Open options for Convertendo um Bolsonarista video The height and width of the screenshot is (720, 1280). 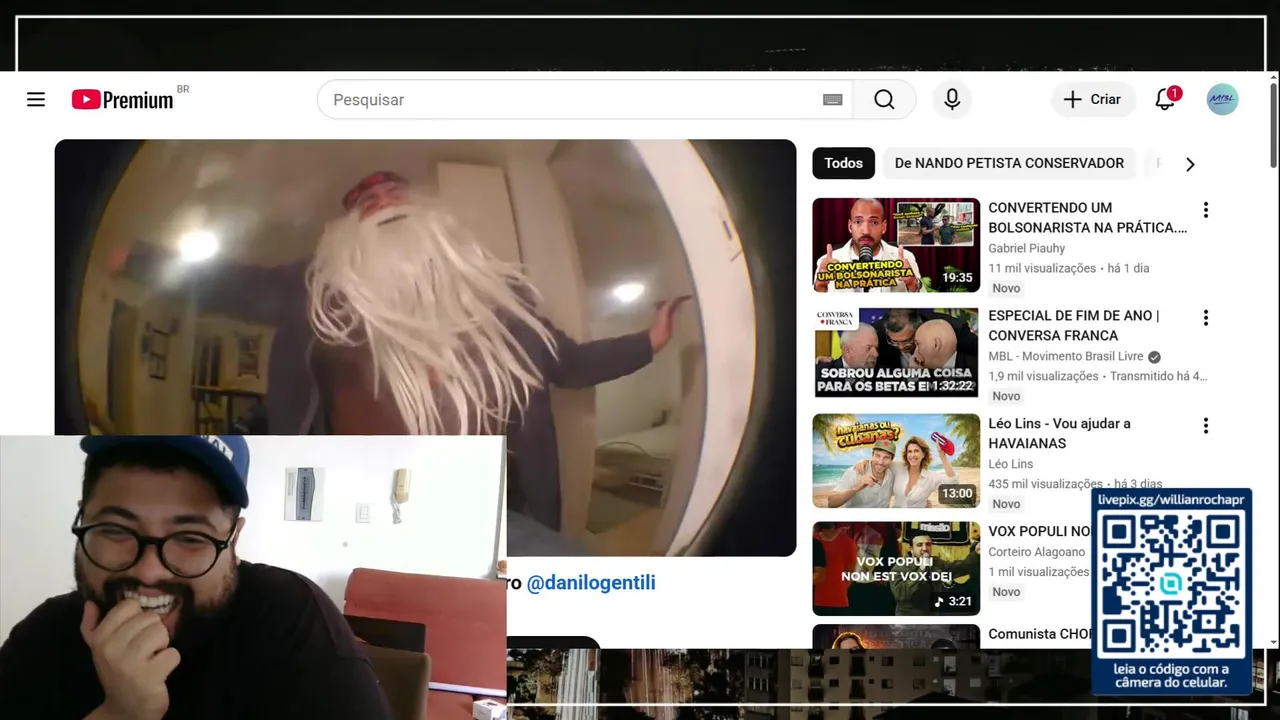click(x=1205, y=210)
